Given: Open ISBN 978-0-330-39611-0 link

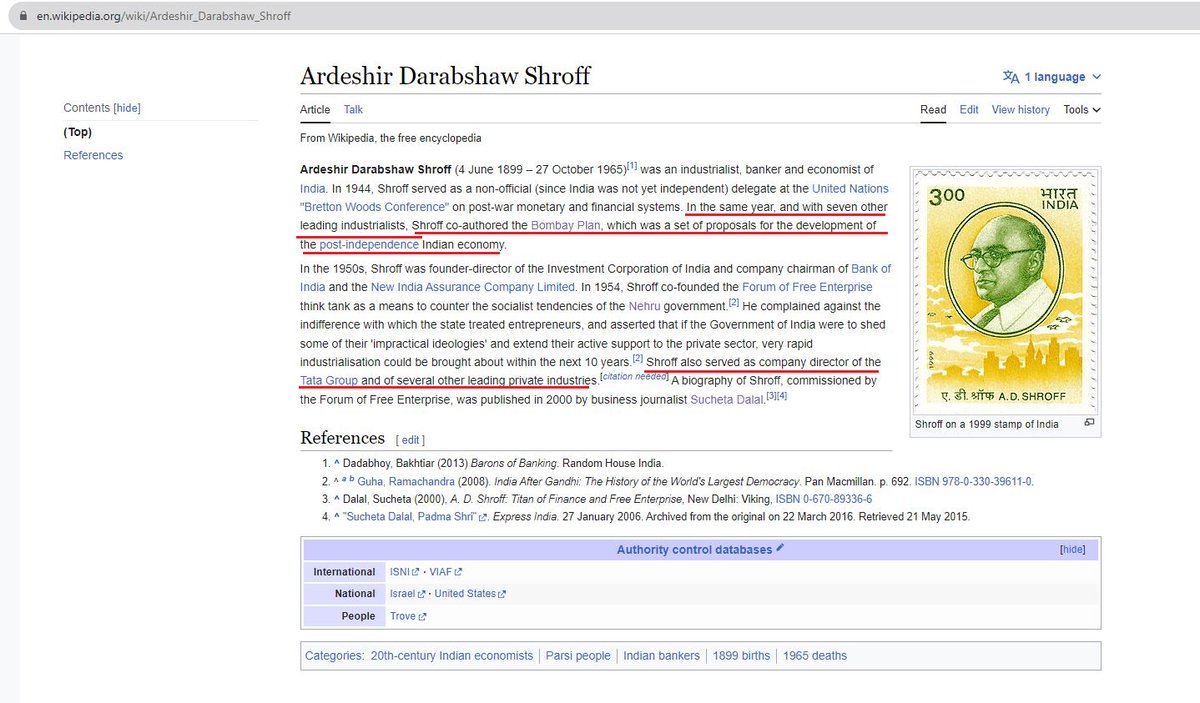Looking at the screenshot, I should [x=973, y=481].
